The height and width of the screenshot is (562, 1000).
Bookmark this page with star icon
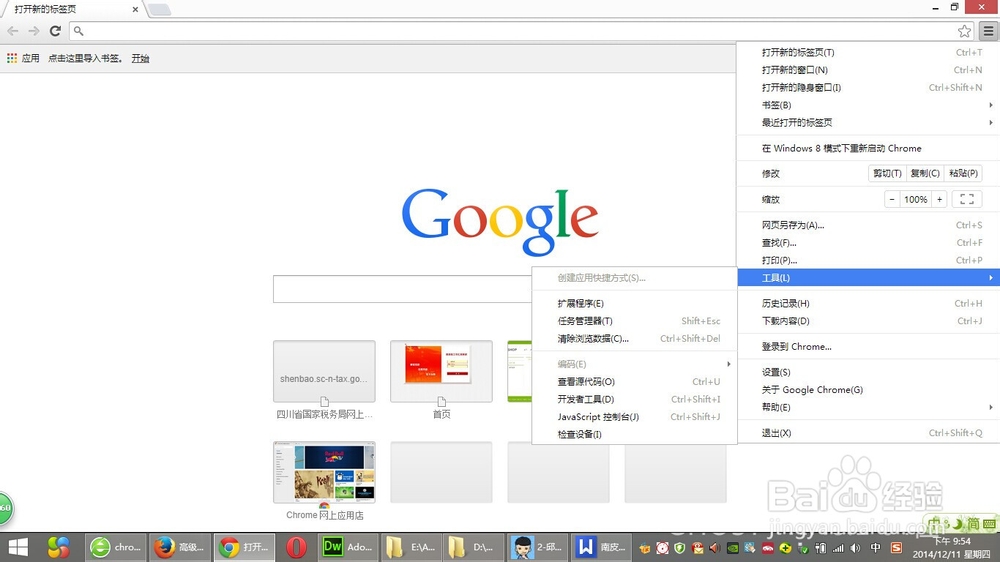(x=964, y=31)
